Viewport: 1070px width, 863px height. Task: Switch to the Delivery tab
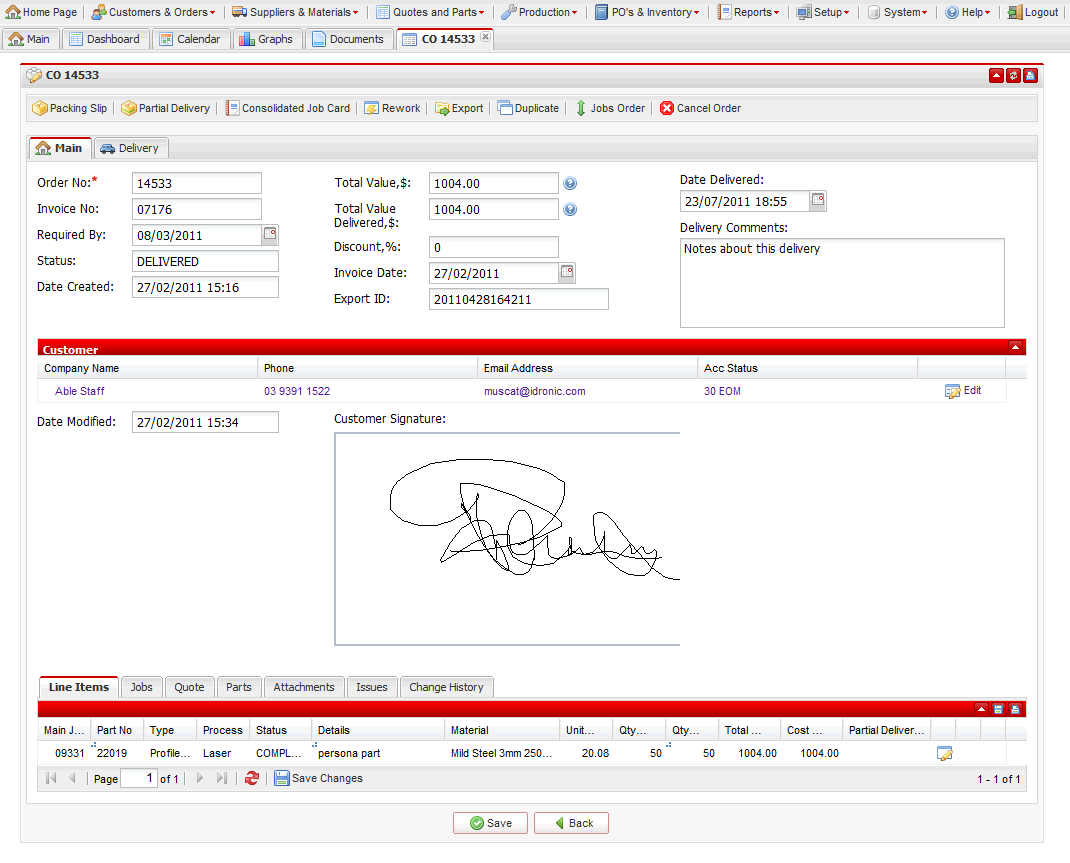tap(130, 148)
